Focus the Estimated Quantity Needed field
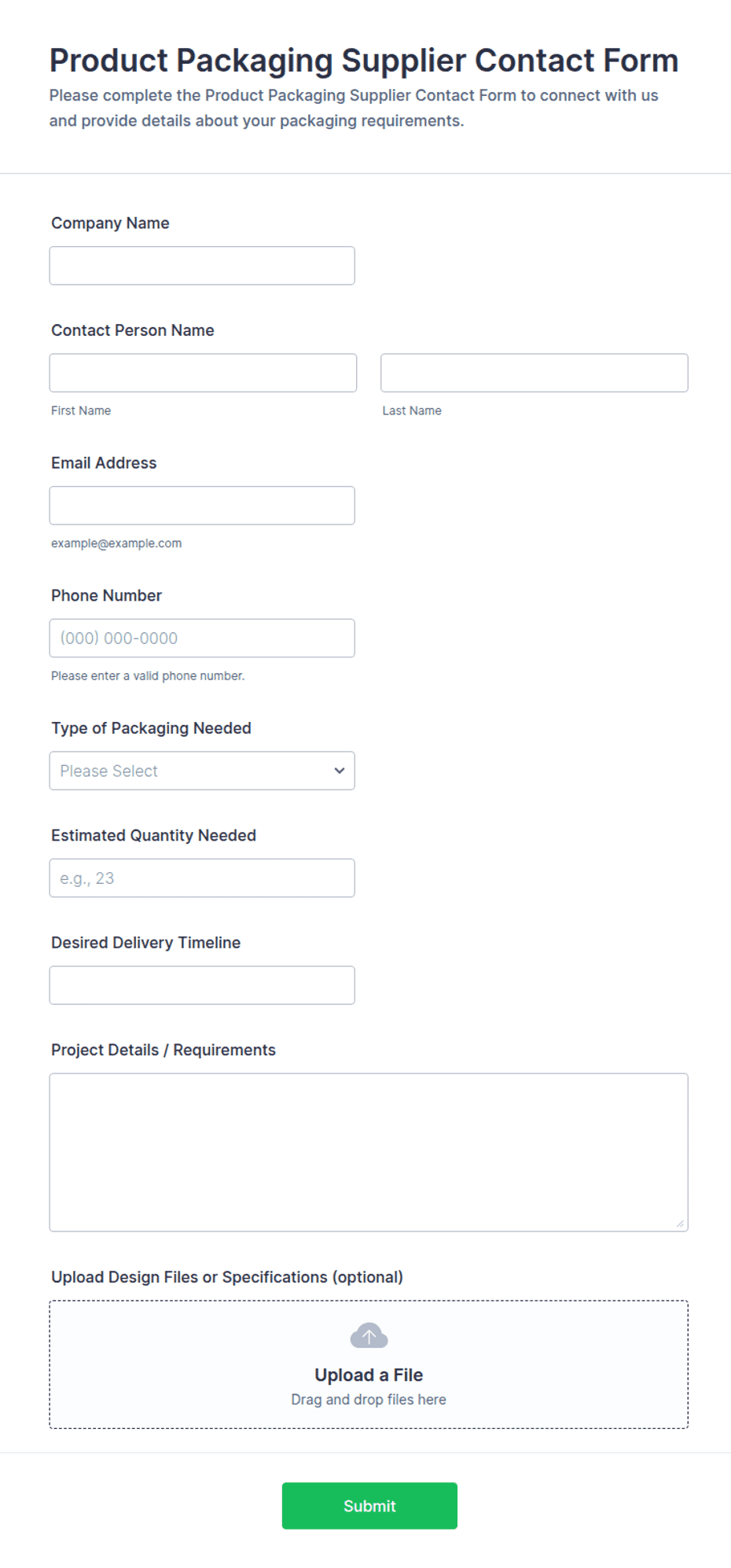Screen dimensions: 731x1568 click(202, 878)
